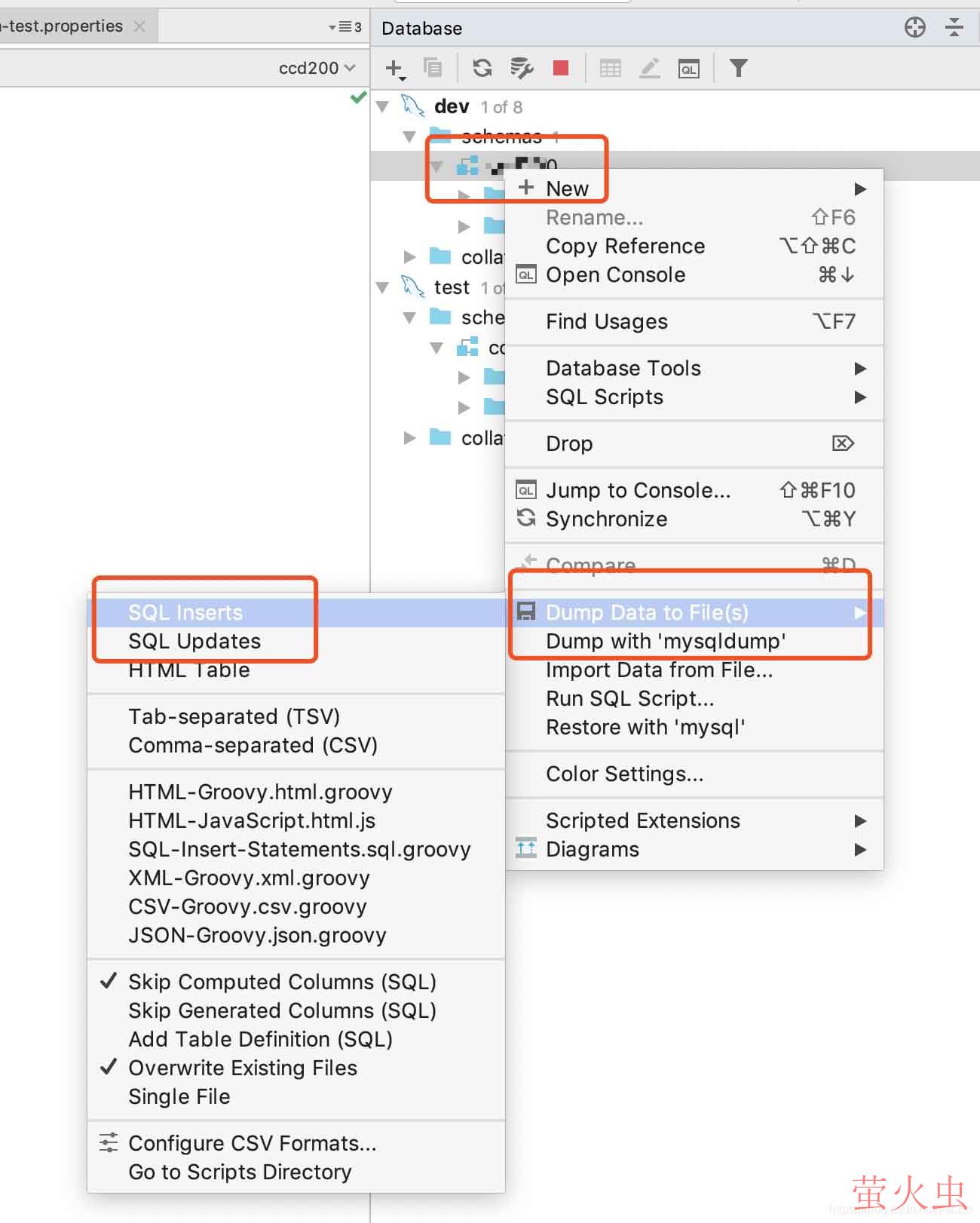Choose Rename... in the context menu
Screen dimensions: 980x1223
click(x=694, y=217)
